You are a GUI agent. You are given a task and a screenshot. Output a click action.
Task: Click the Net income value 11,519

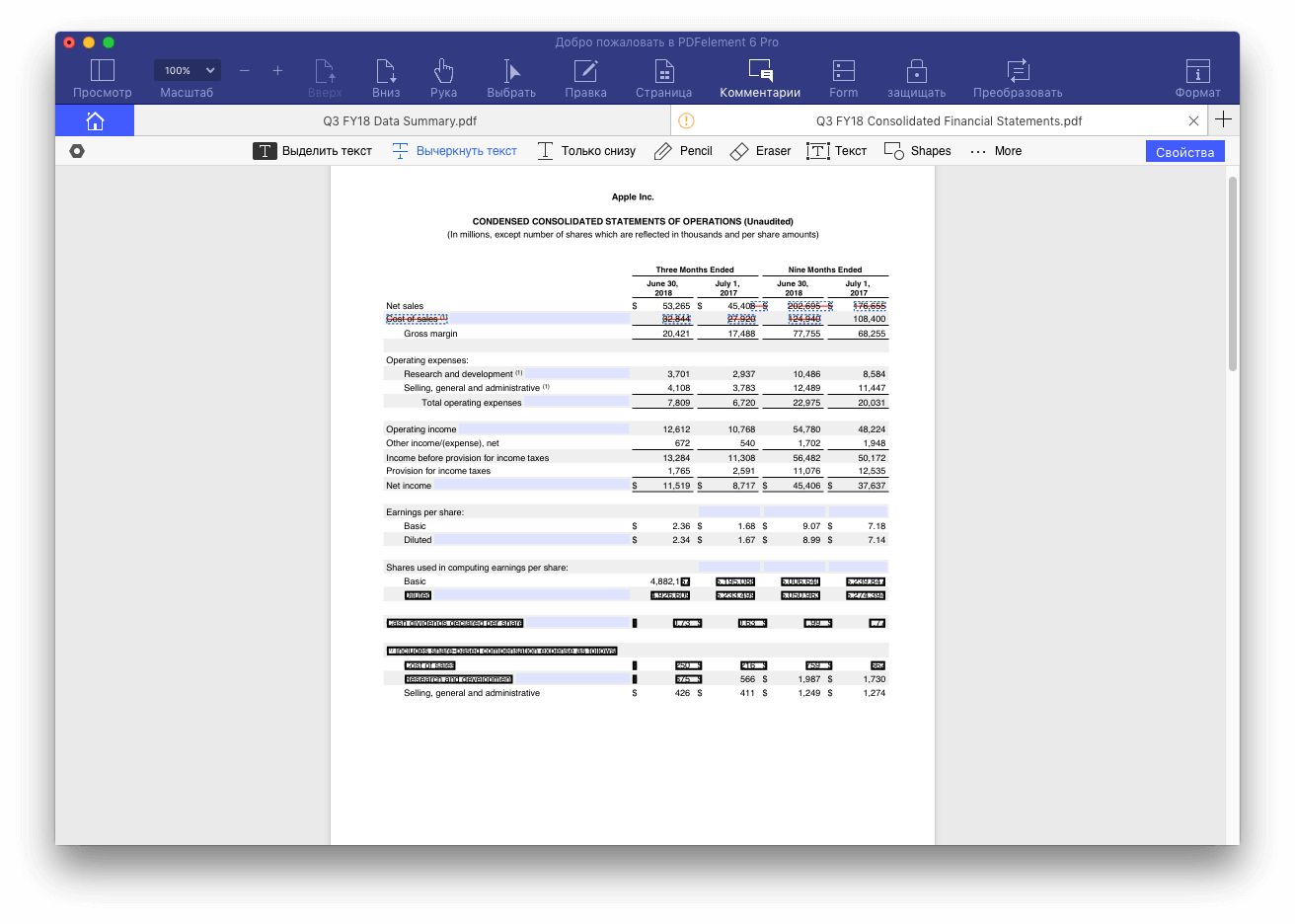(676, 486)
